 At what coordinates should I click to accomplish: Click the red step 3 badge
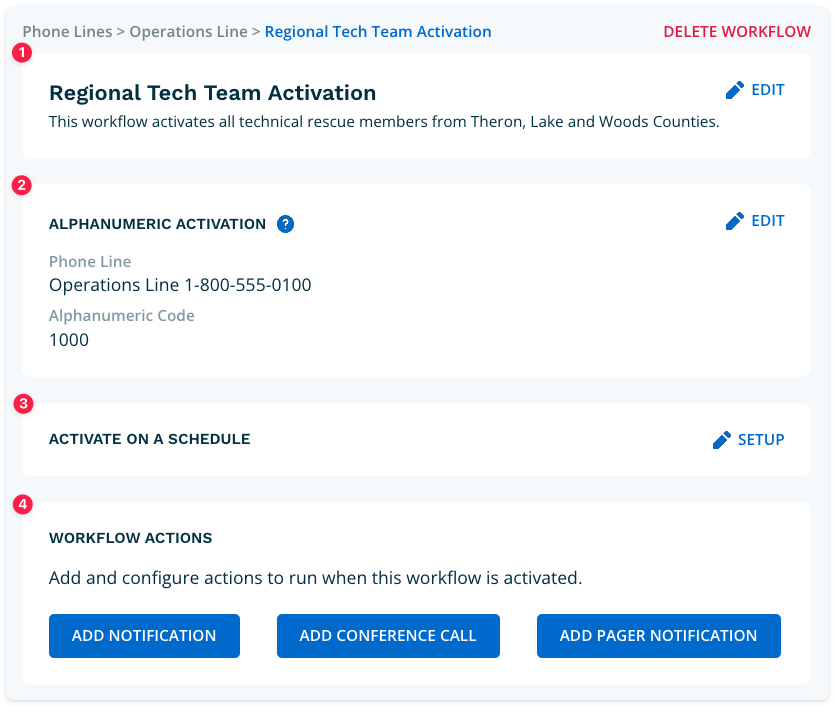[22, 404]
